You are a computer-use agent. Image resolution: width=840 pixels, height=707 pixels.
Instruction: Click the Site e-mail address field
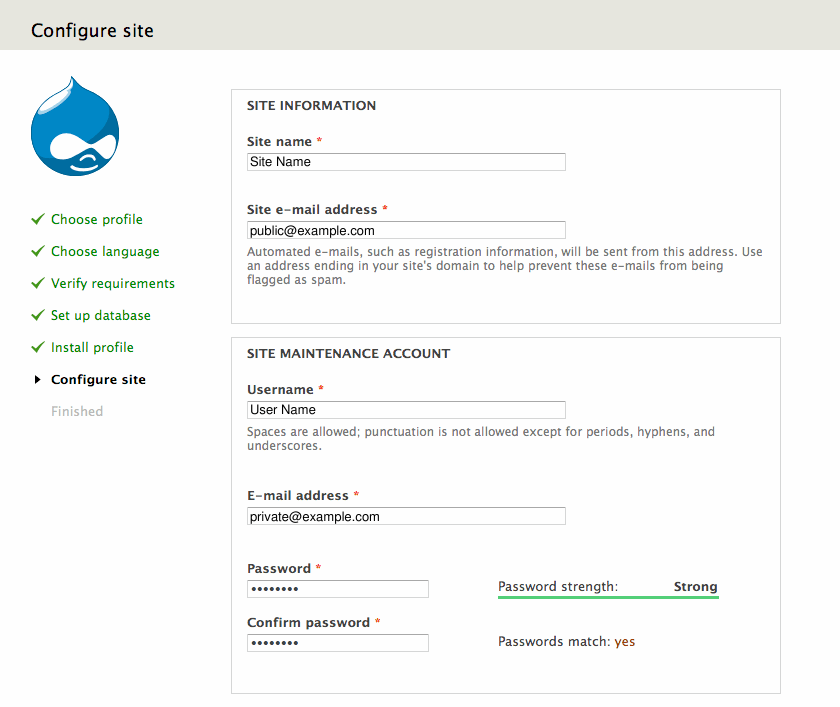click(406, 230)
